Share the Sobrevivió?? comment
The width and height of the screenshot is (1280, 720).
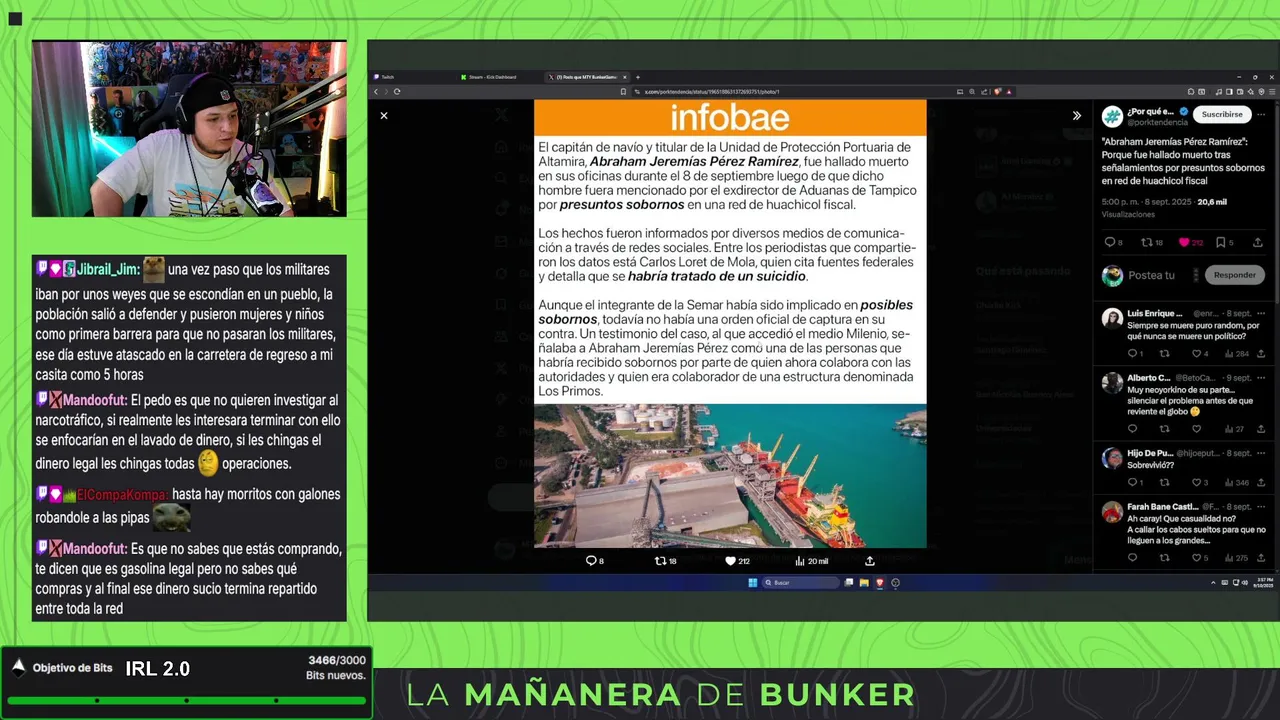1261,483
